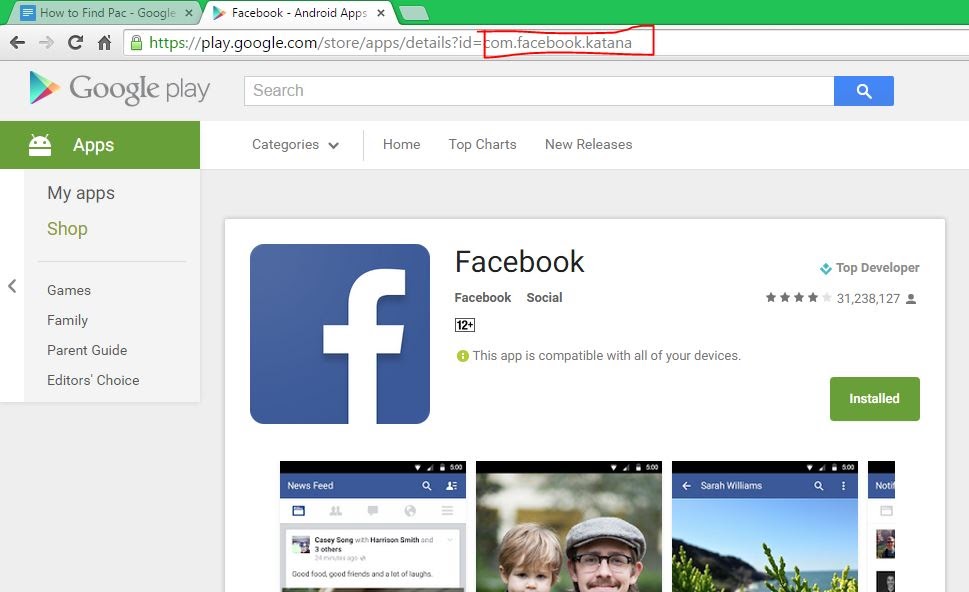Go back using browser back arrow

[x=17, y=43]
